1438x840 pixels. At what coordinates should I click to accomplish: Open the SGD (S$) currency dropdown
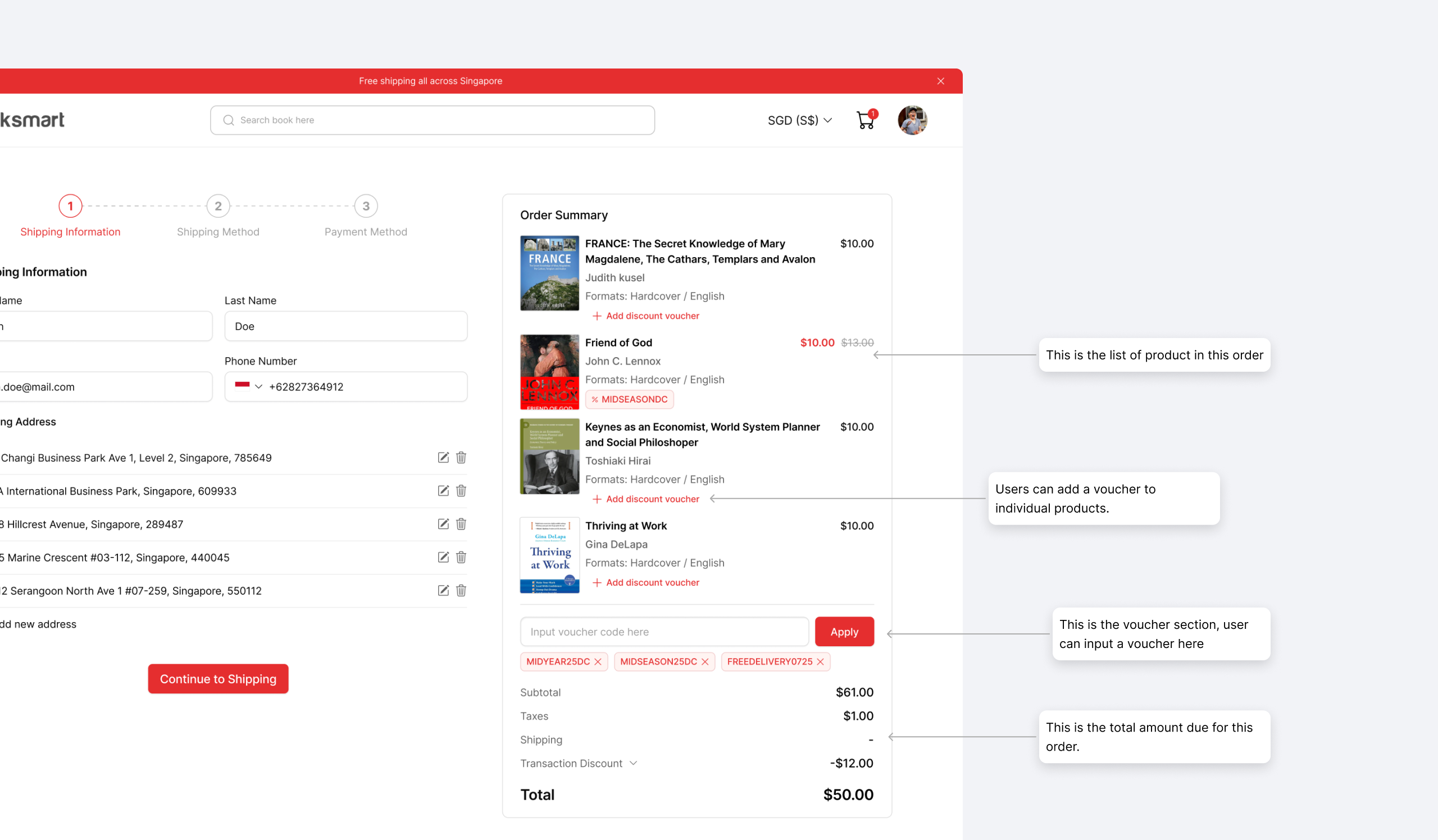799,120
